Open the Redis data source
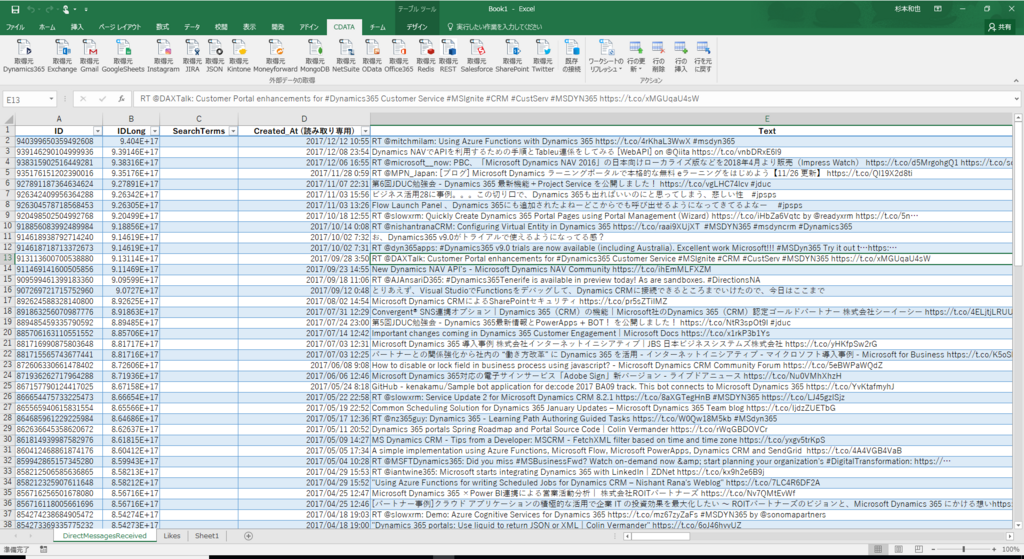Viewport: 1024px width, 559px height. [426, 56]
